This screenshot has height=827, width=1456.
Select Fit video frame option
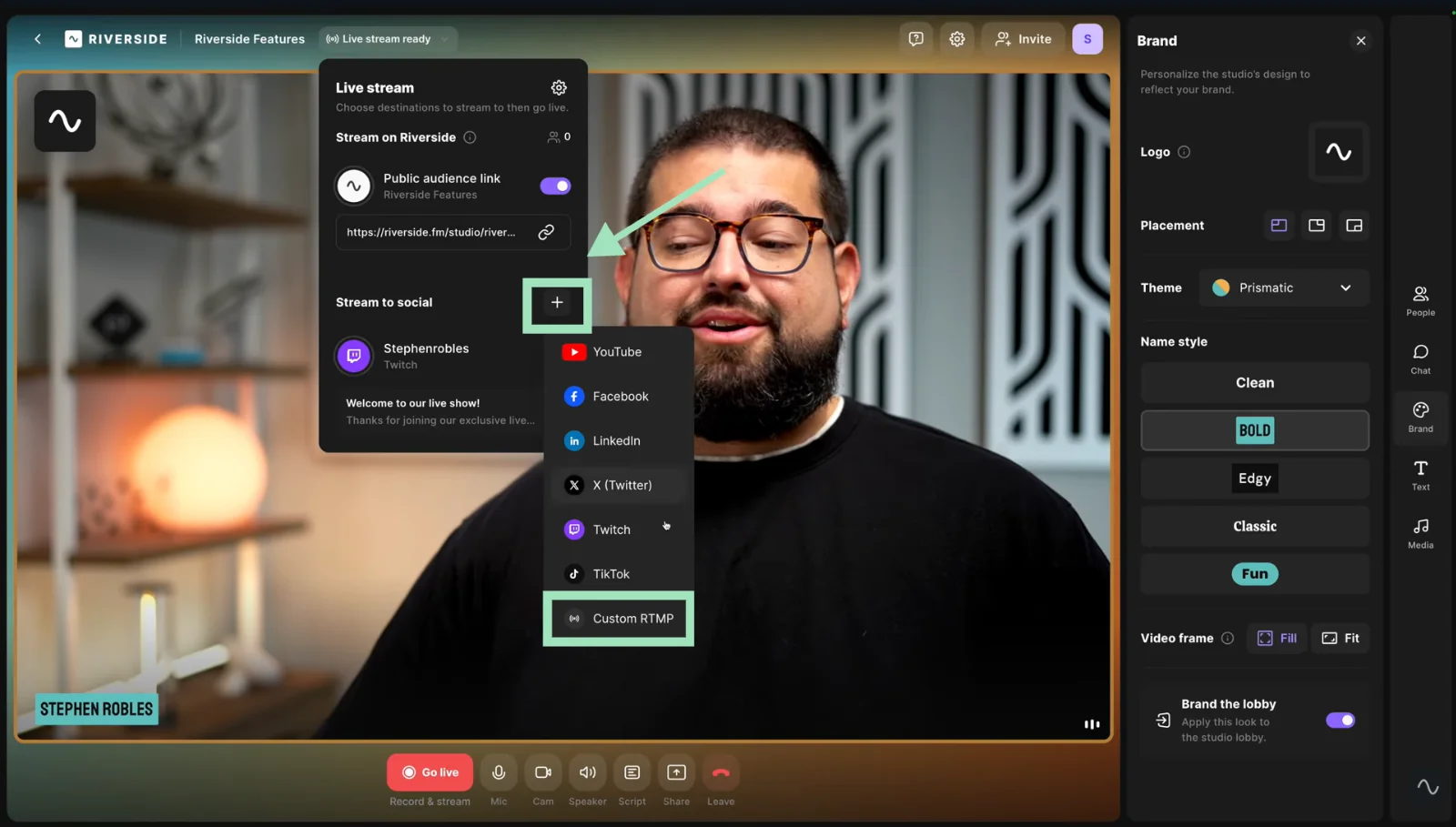(x=1340, y=639)
